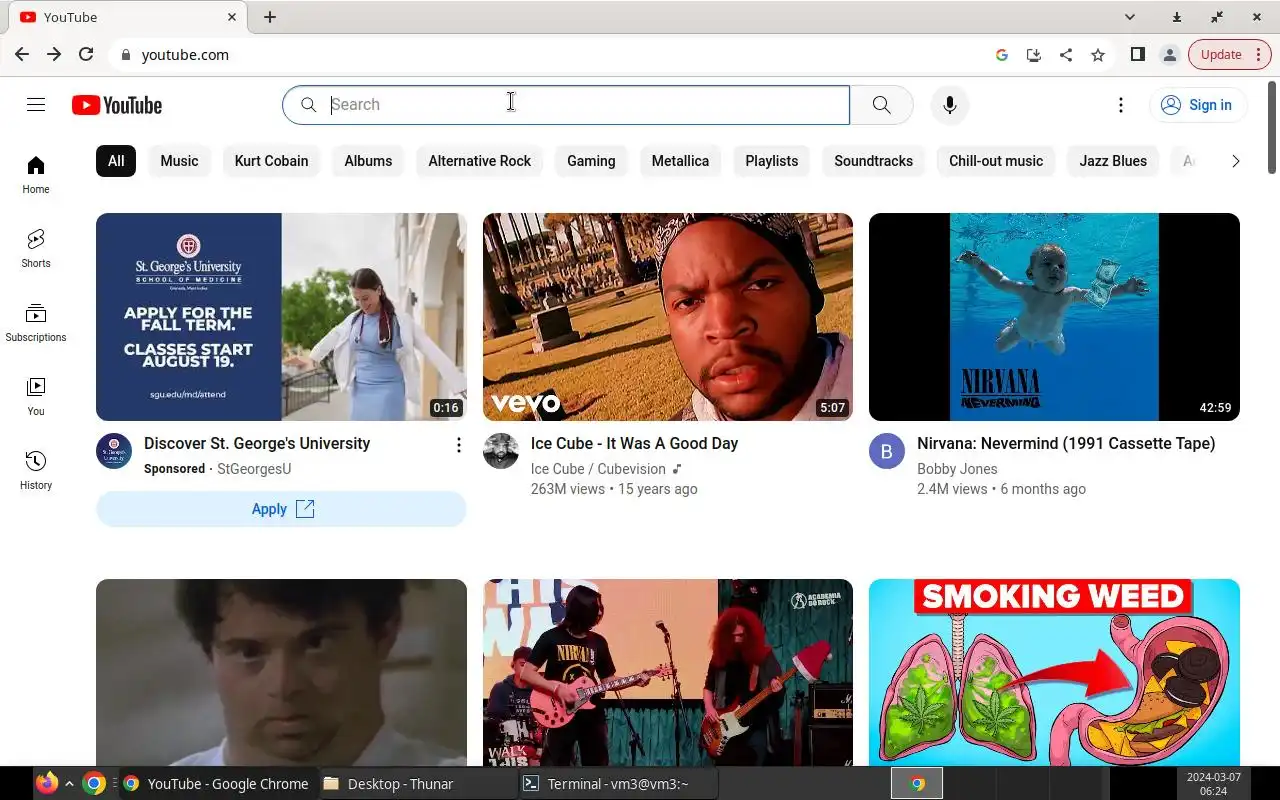Screen dimensions: 1280x800
Task: Select the Music filter chip
Action: coord(179,161)
